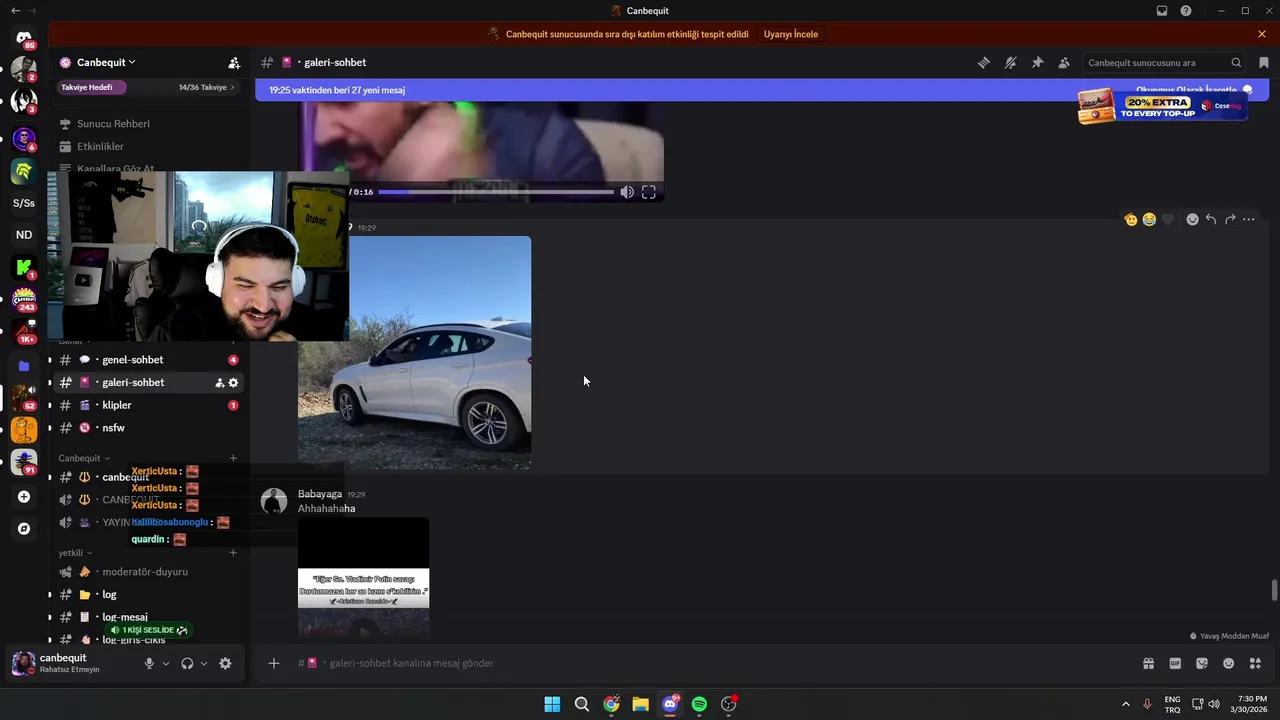Open the Discover servers compass icon
The image size is (1280, 720).
click(x=24, y=529)
